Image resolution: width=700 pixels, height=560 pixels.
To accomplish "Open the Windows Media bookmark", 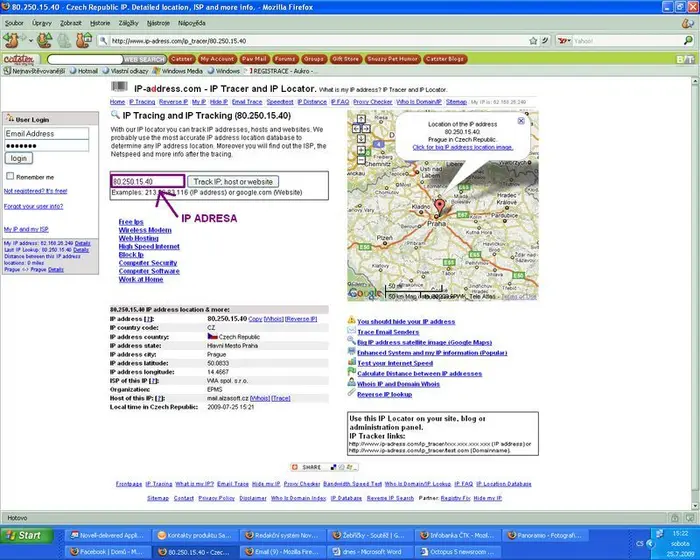I will click(x=178, y=71).
